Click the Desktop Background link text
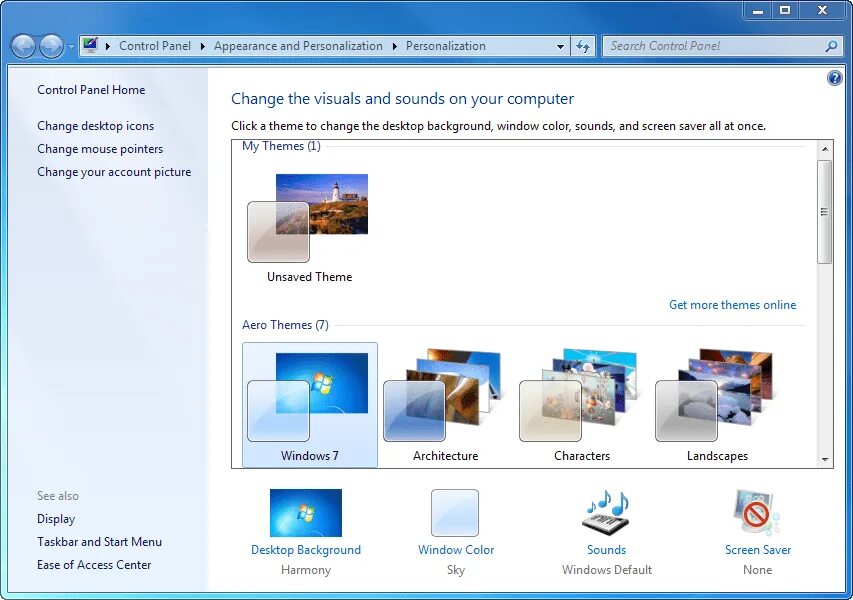Screen dimensions: 853x600 [x=306, y=550]
